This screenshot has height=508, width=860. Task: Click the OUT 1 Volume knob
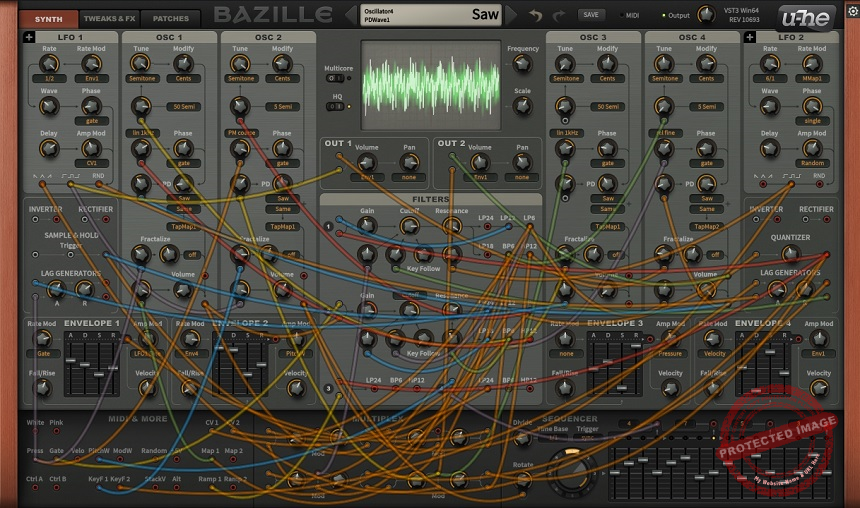[x=367, y=162]
